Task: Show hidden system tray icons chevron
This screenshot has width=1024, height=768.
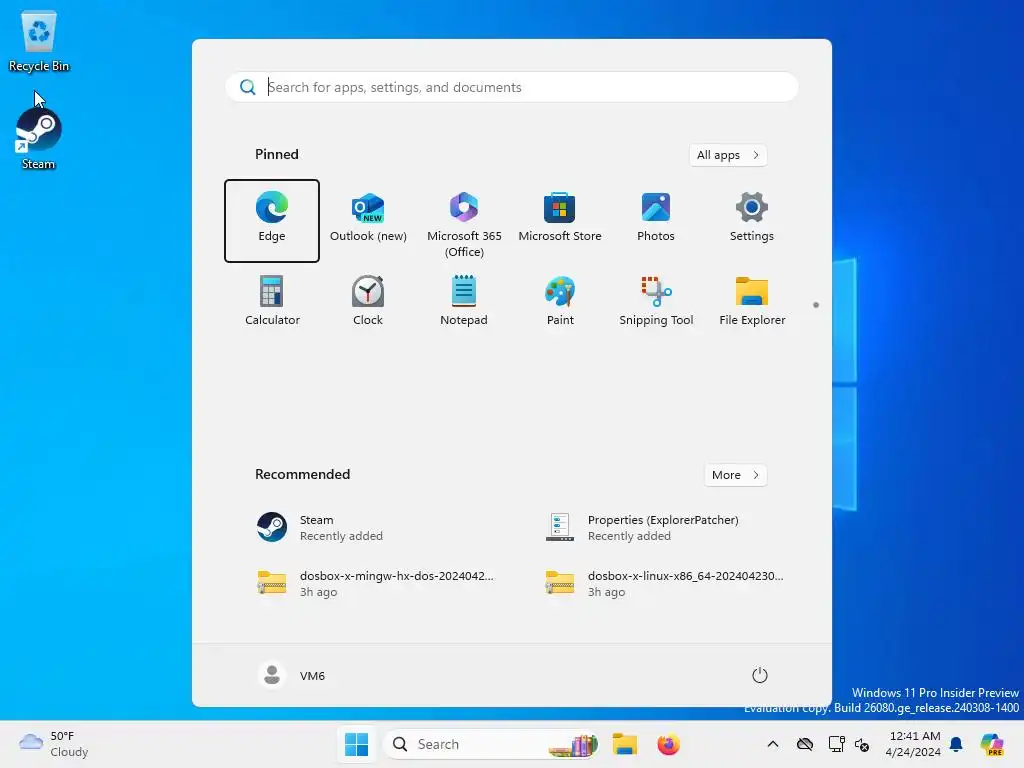Action: point(773,744)
